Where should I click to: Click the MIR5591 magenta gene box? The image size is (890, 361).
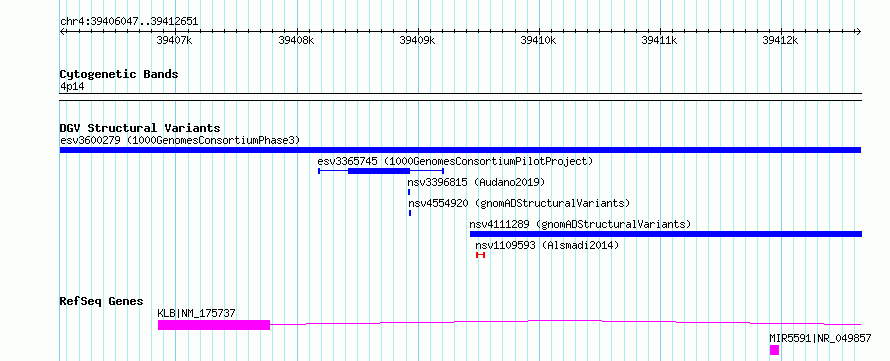[774, 350]
